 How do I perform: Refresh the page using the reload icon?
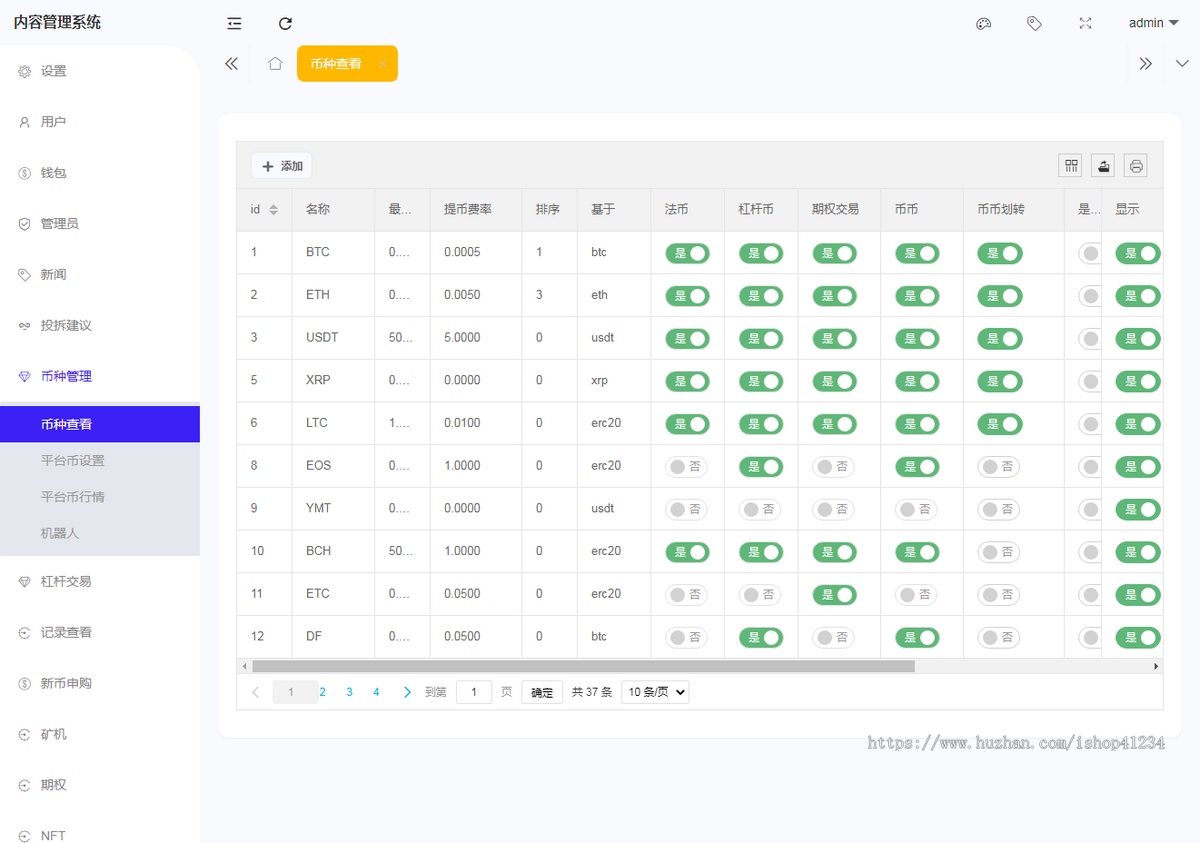click(285, 23)
